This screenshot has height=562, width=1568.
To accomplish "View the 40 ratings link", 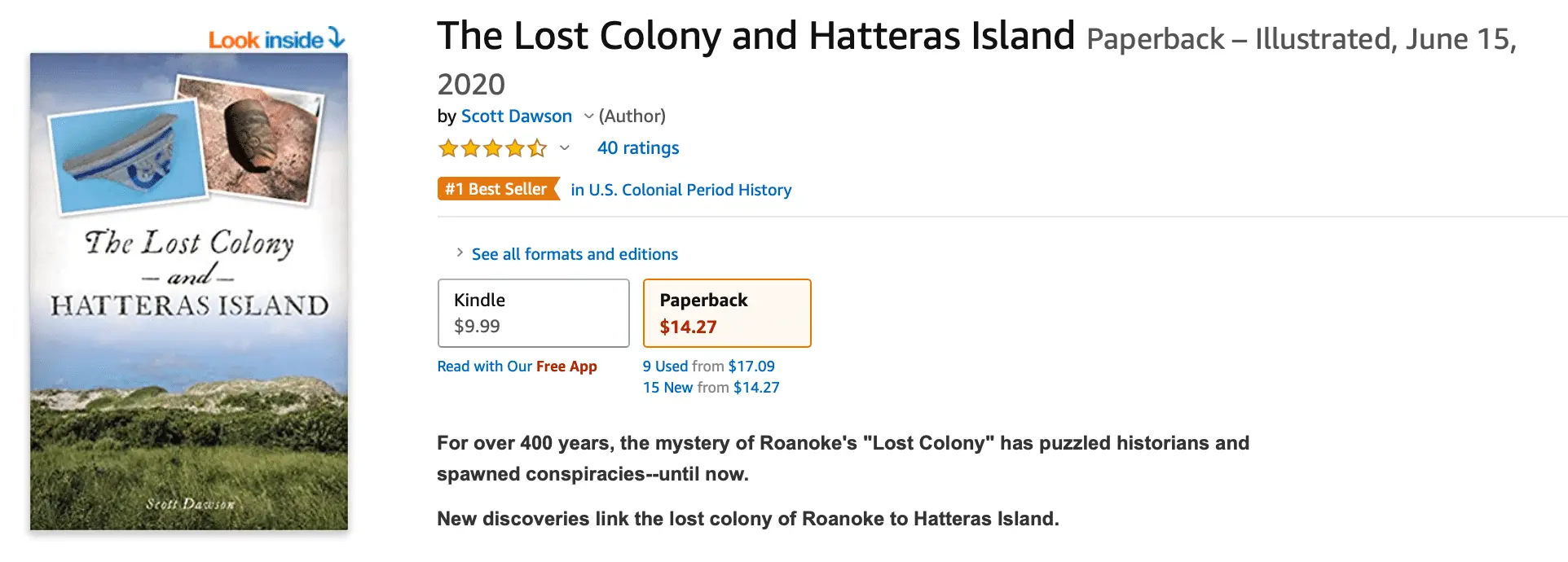I will tap(638, 148).
